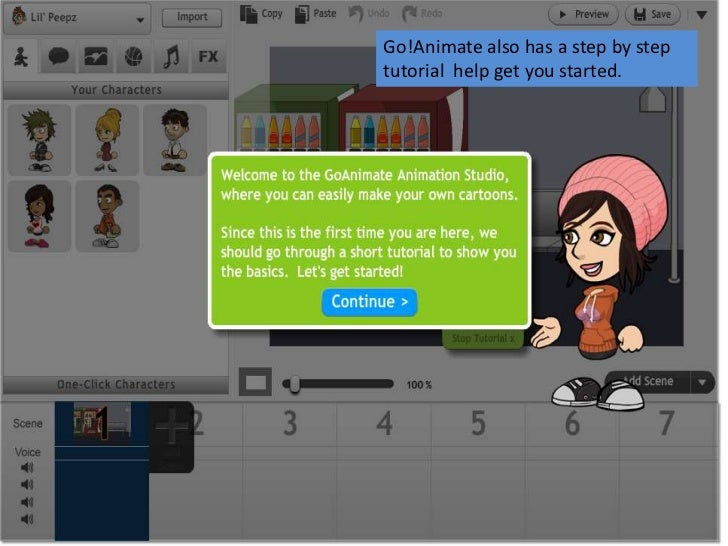Expand the One-Click Characters section
Image resolution: width=728 pixels, height=546 pixels.
click(116, 385)
